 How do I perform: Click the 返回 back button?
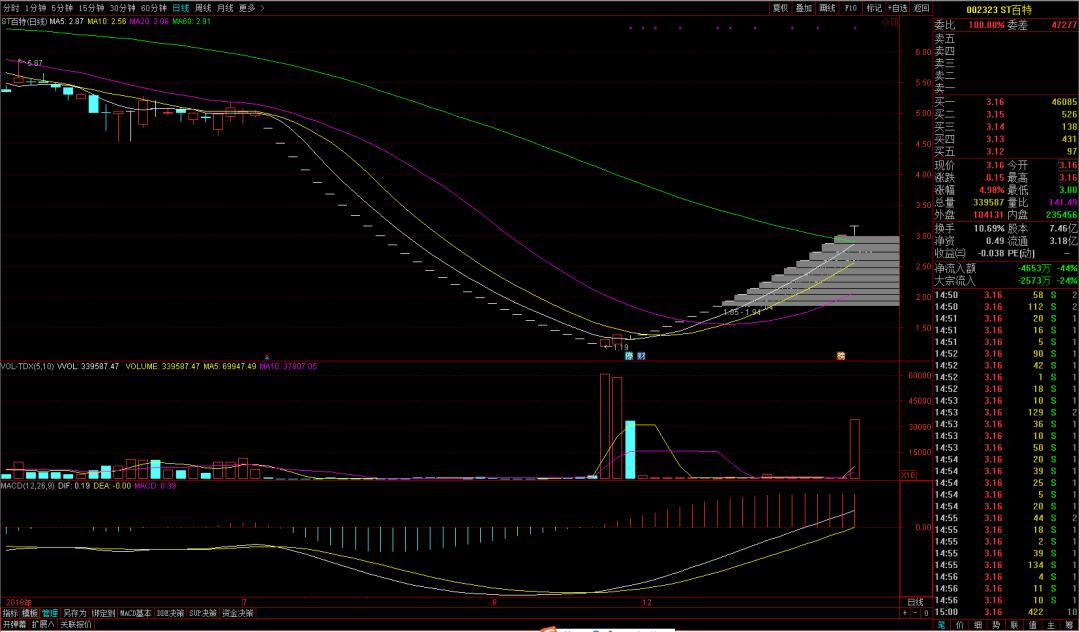[x=921, y=7]
